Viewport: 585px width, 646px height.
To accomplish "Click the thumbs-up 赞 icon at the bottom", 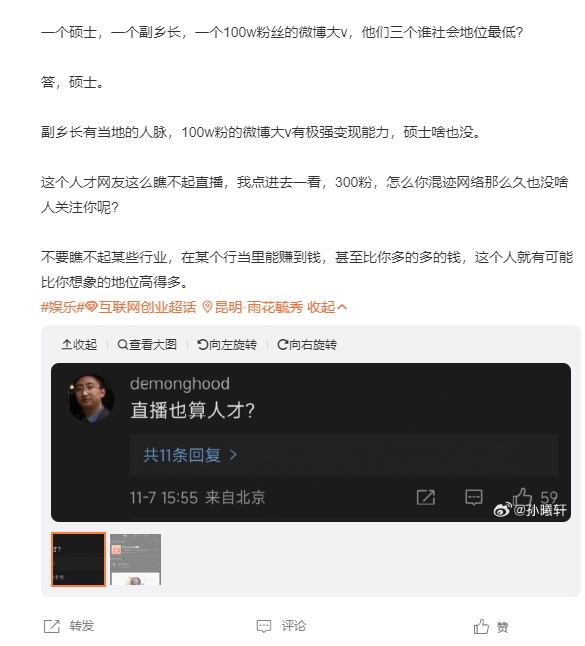I will tap(481, 627).
